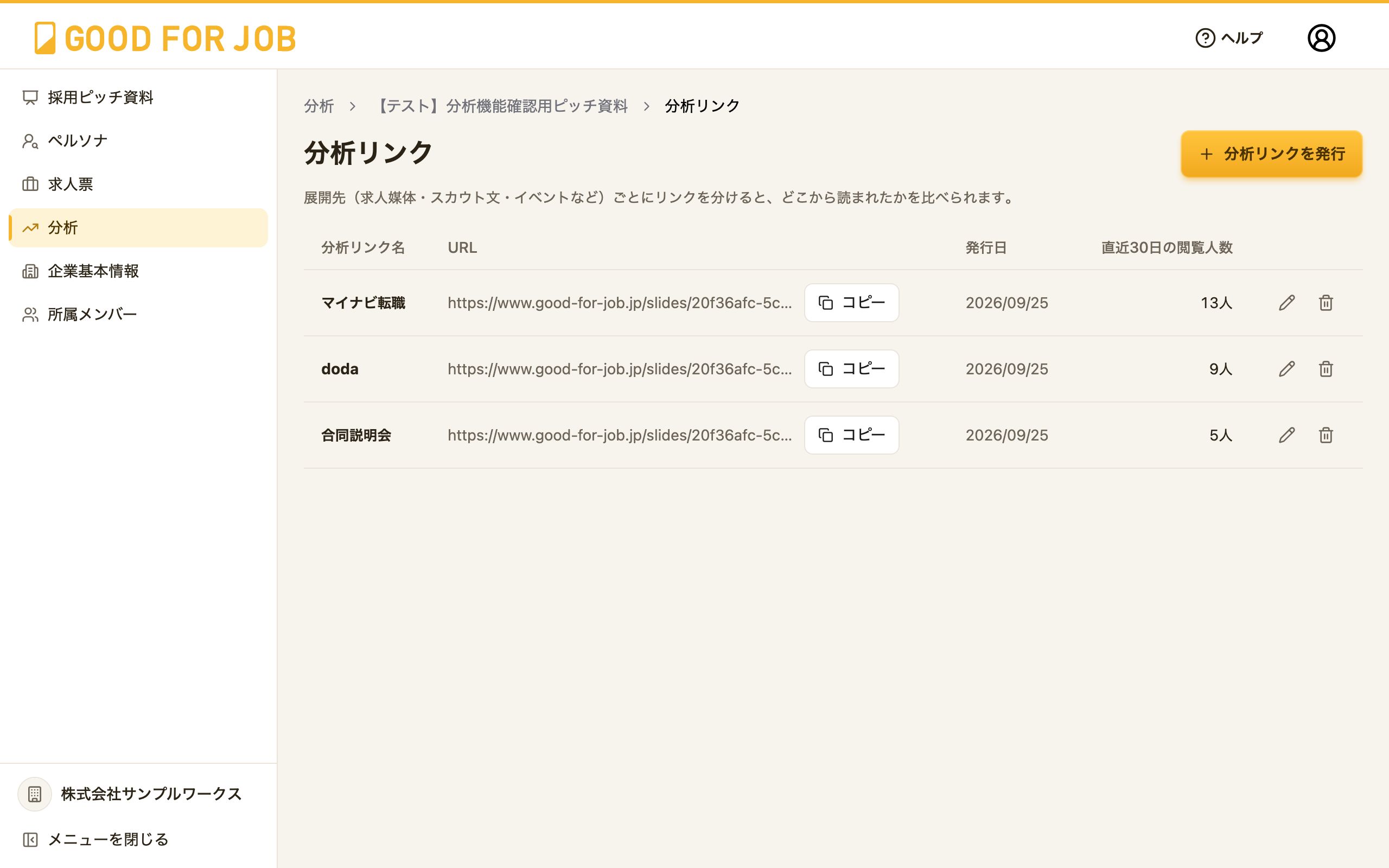Click the 分析 breadcrumb link
1389x868 pixels.
[x=319, y=106]
